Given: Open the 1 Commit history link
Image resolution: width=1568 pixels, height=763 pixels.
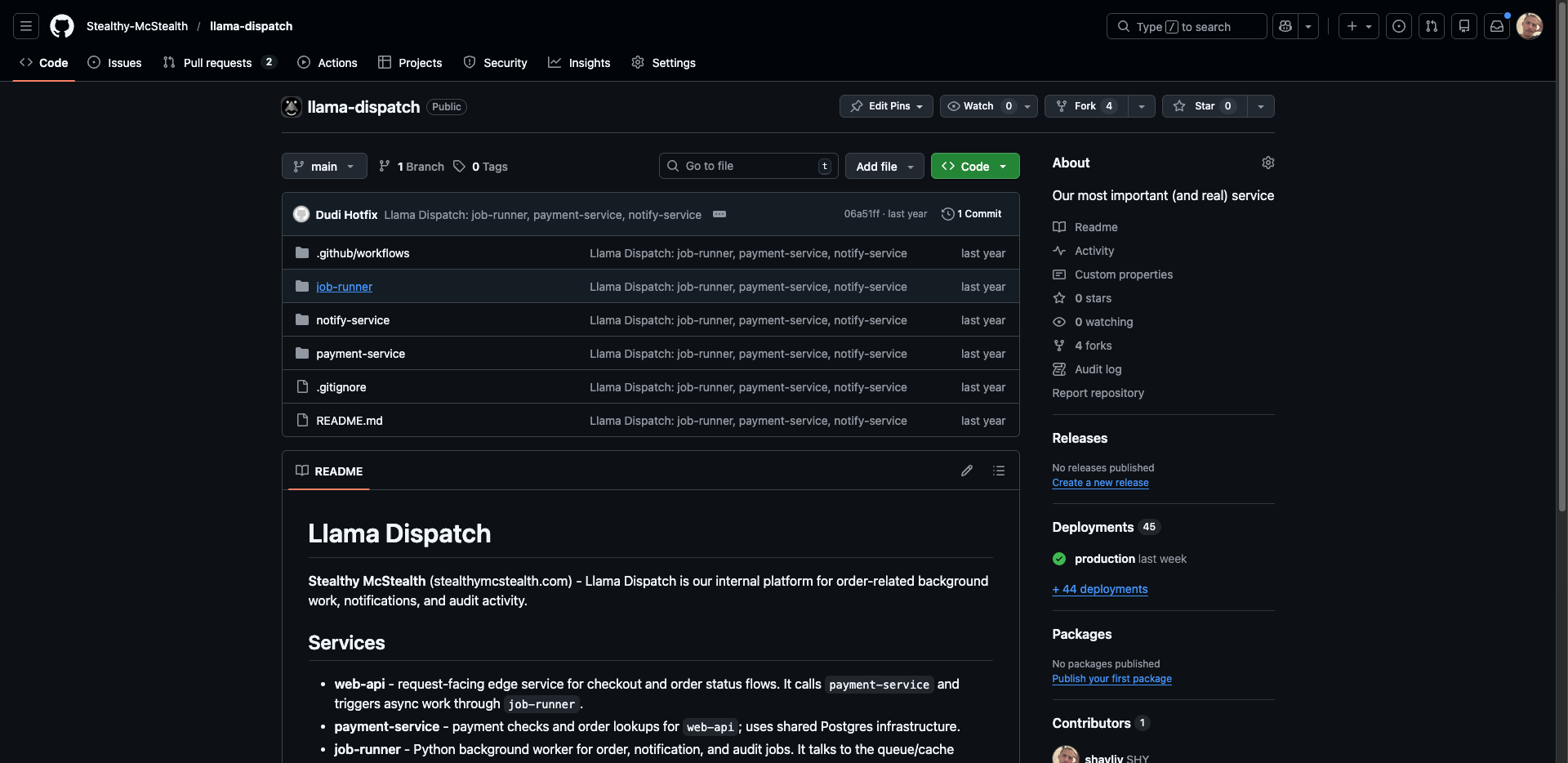Looking at the screenshot, I should [x=972, y=214].
